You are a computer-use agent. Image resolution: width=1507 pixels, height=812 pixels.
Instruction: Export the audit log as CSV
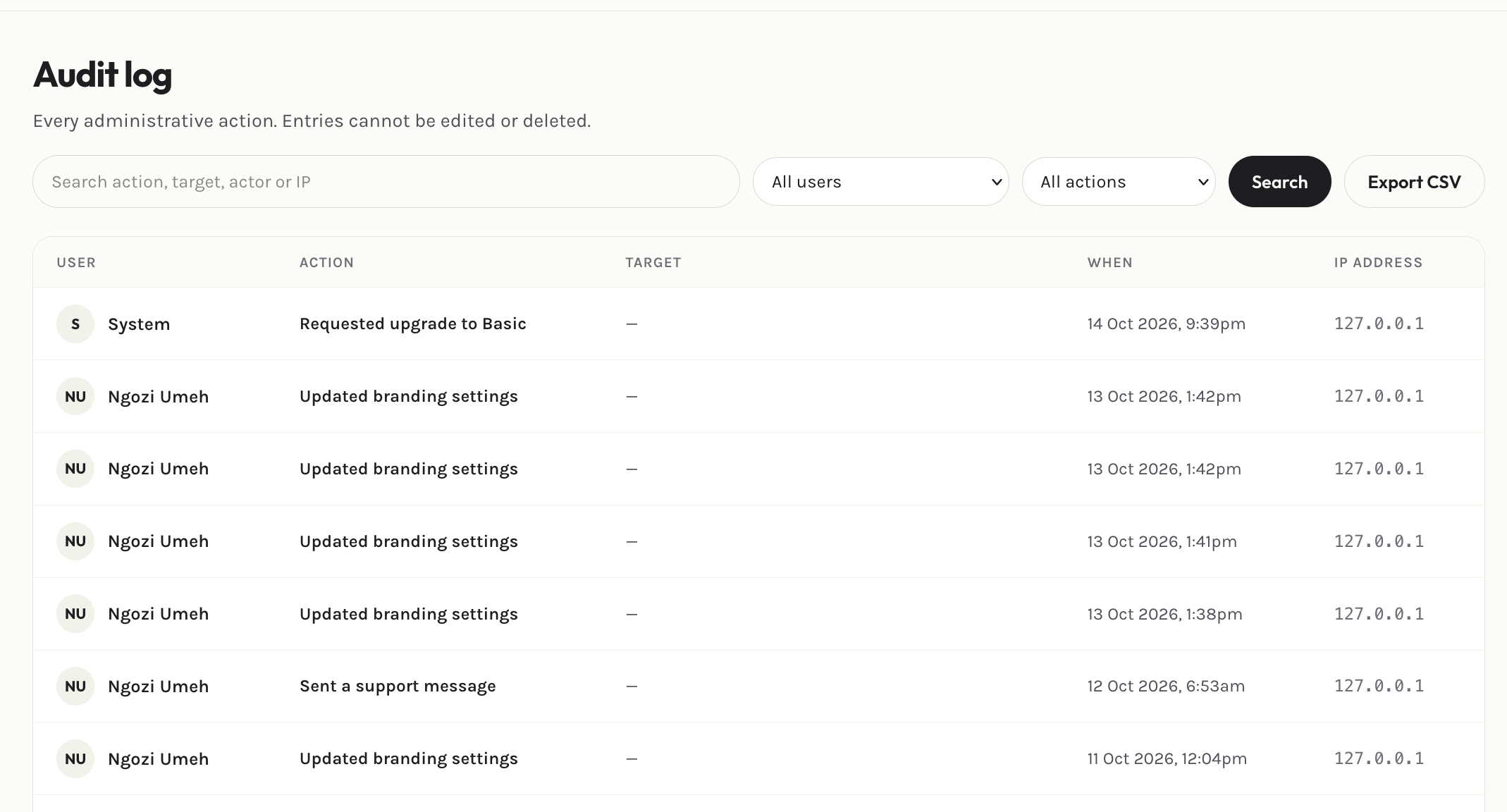[x=1414, y=182]
